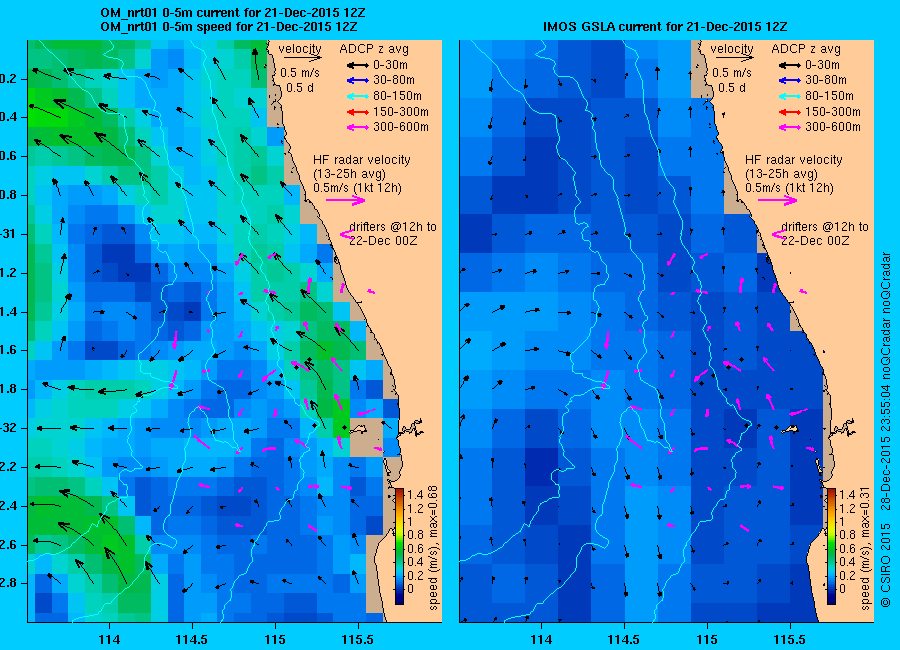Click the black 0-30m arrow in left legend
Image resolution: width=900 pixels, height=650 pixels.
tap(358, 65)
